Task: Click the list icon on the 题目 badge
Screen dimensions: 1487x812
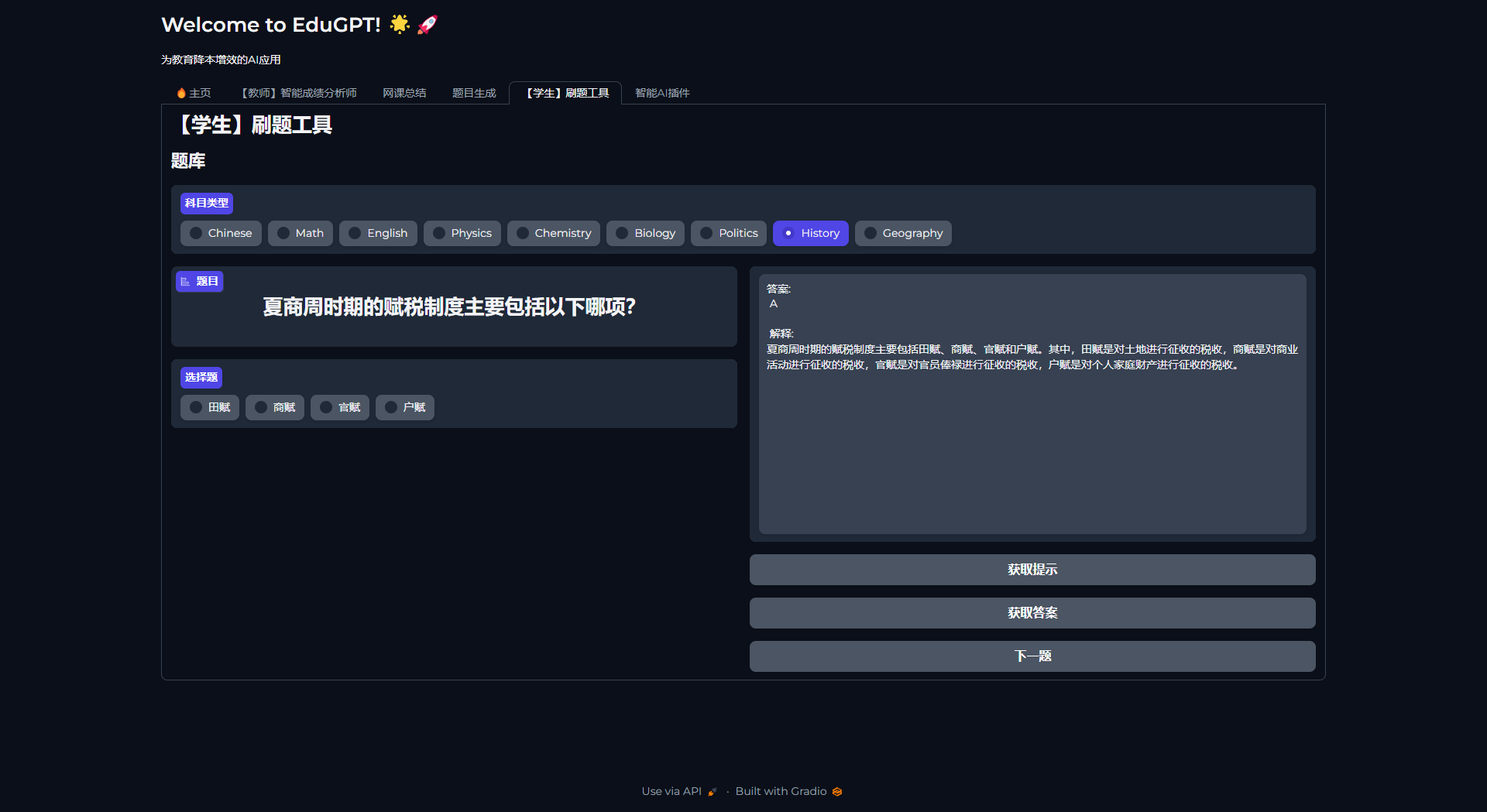Action: [x=185, y=281]
